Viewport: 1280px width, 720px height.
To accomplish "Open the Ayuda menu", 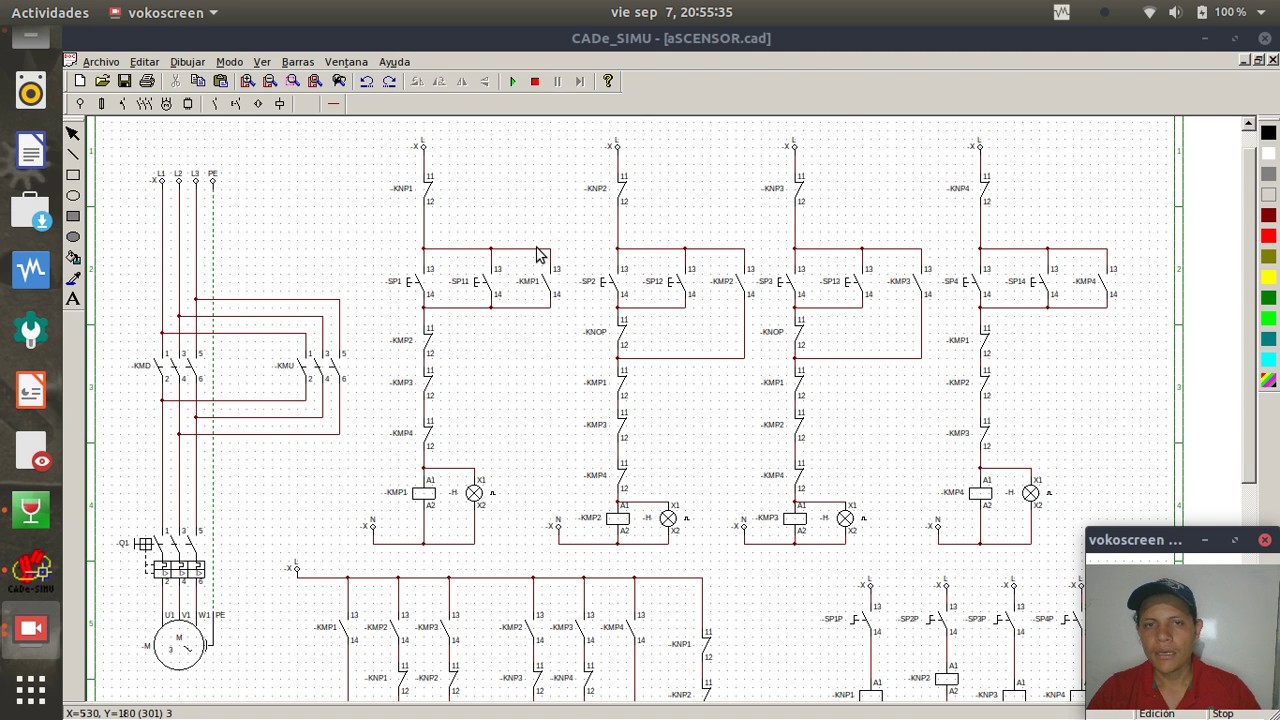I will pyautogui.click(x=394, y=62).
